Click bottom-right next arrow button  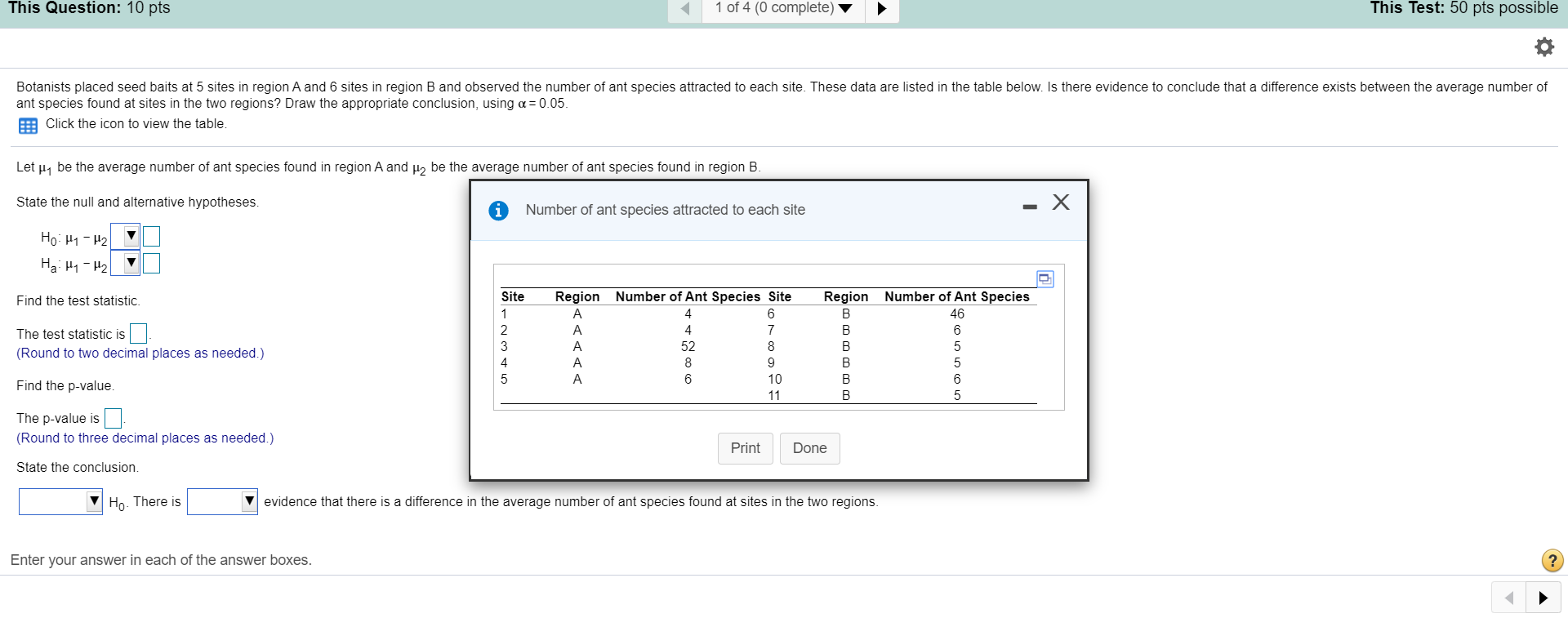coord(1543,598)
